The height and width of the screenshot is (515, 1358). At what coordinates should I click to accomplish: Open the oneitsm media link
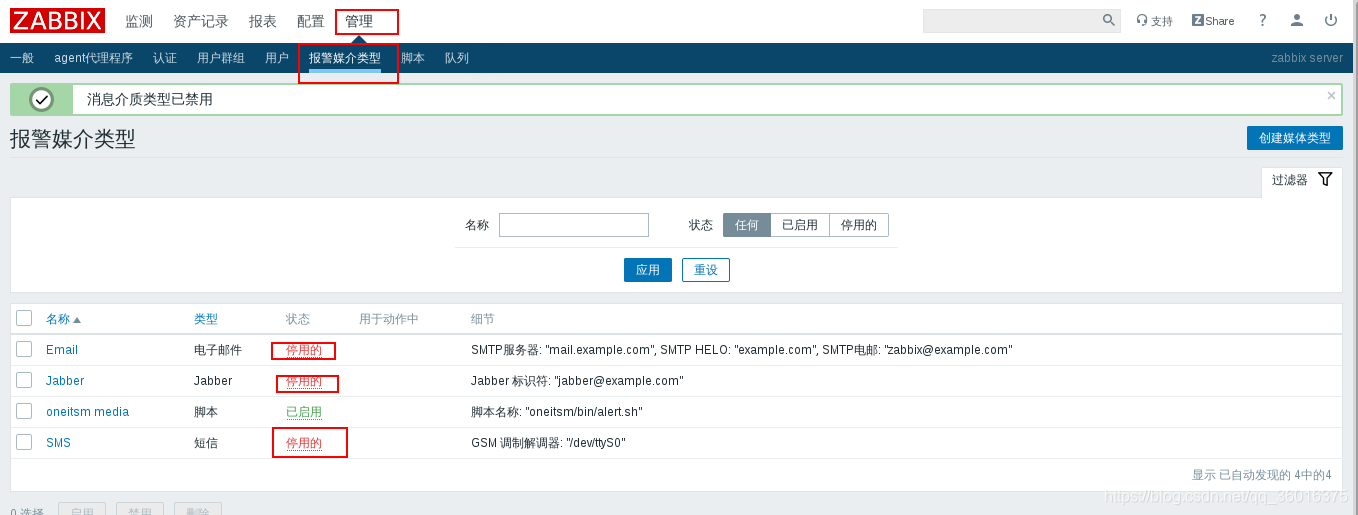click(87, 412)
